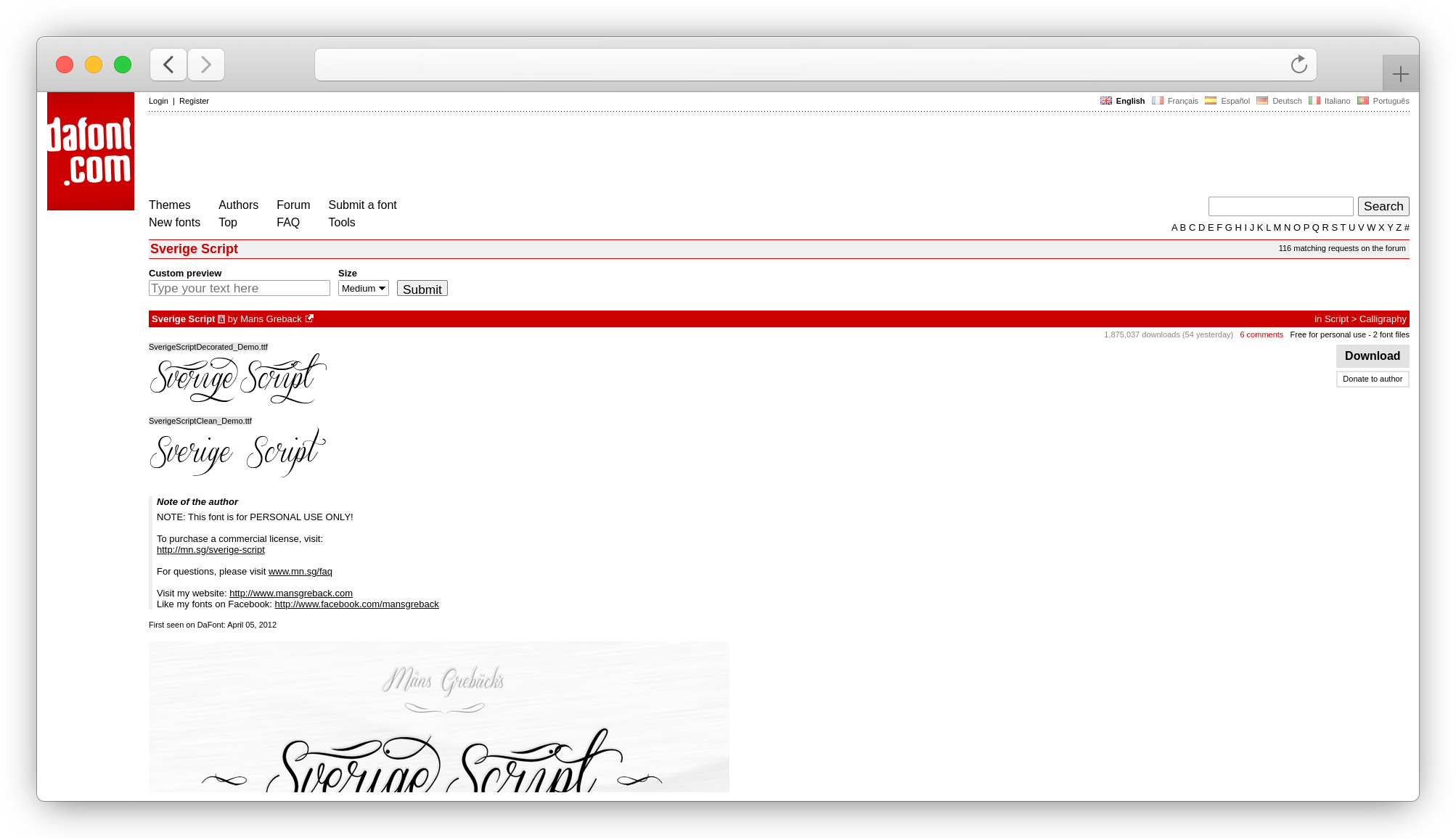
Task: Click the Register link
Action: [x=194, y=101]
